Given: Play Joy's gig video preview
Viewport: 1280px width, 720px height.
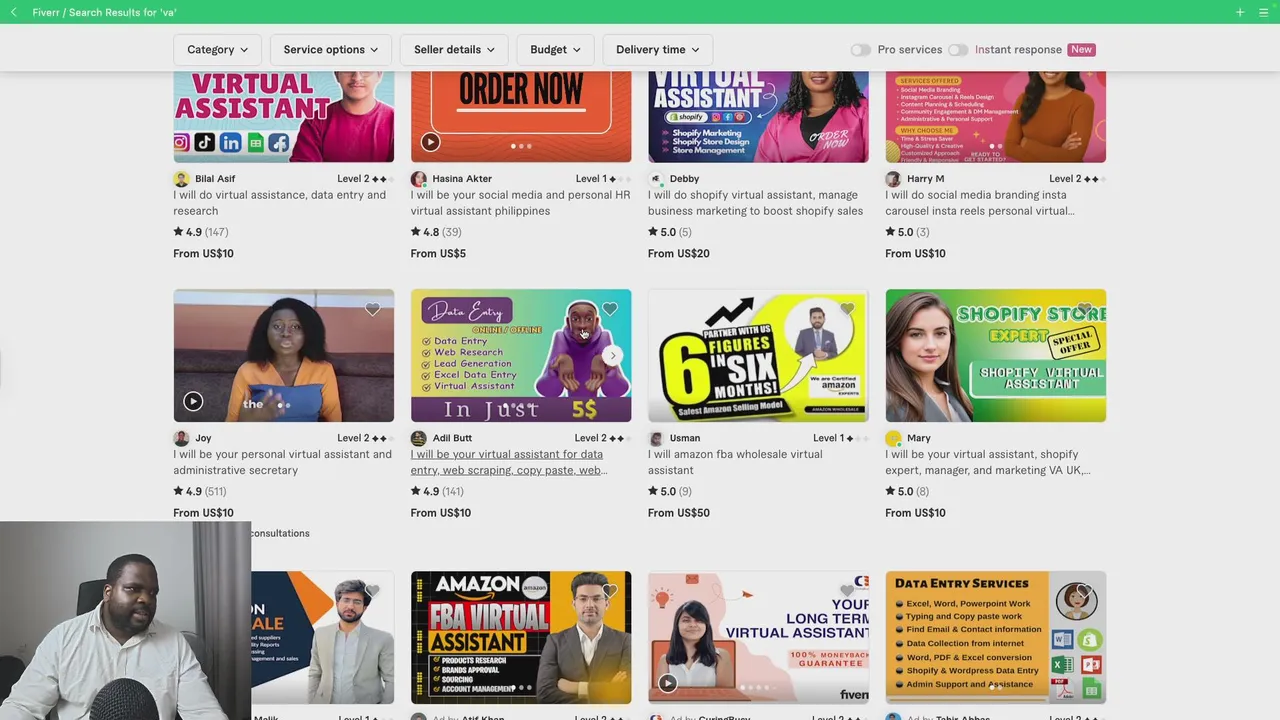Looking at the screenshot, I should pos(193,402).
